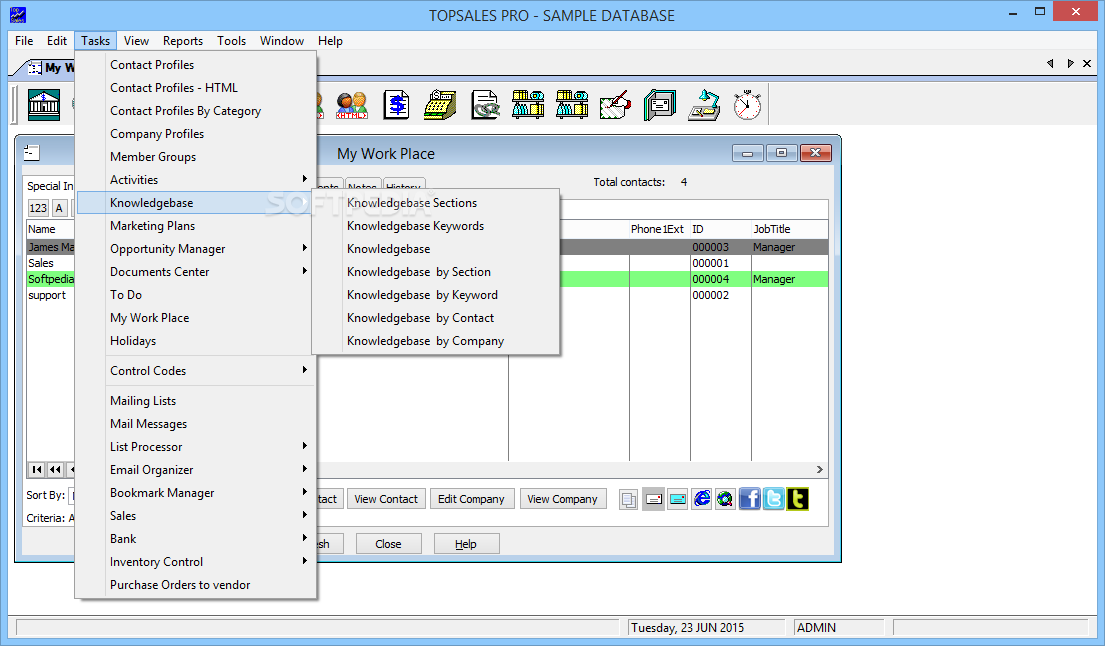Click the globe with magnifier icon
The image size is (1105, 646).
pos(725,499)
